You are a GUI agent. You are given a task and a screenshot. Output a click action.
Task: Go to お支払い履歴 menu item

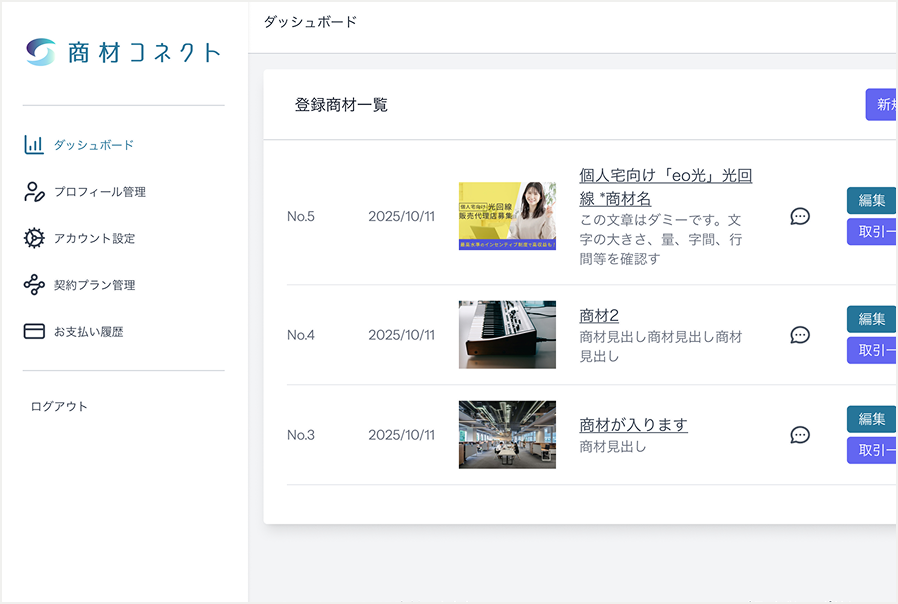88,331
